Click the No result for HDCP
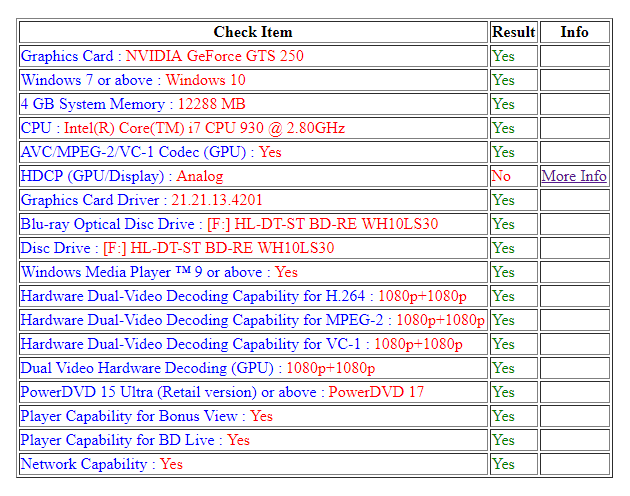 501,176
